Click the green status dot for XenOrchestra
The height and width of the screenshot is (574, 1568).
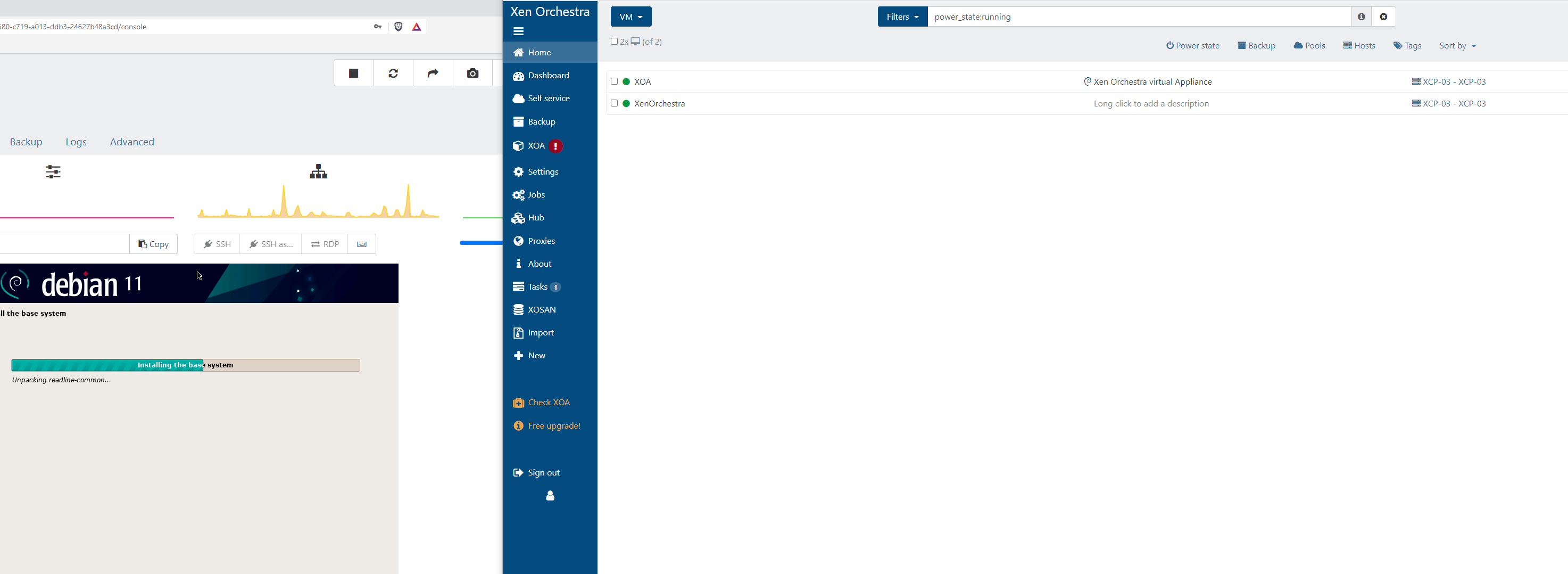coord(626,104)
